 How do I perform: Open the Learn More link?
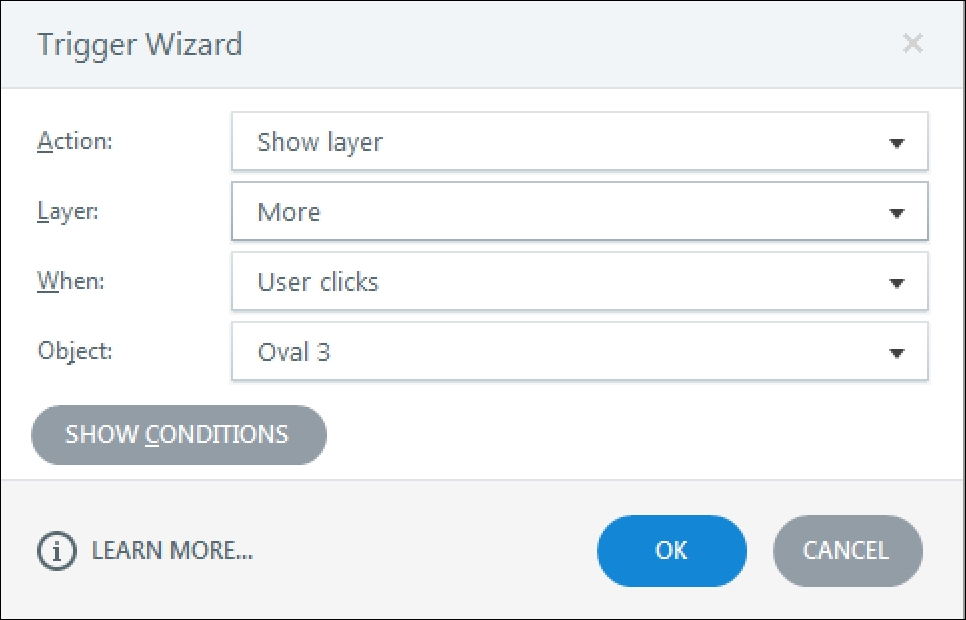click(x=172, y=550)
